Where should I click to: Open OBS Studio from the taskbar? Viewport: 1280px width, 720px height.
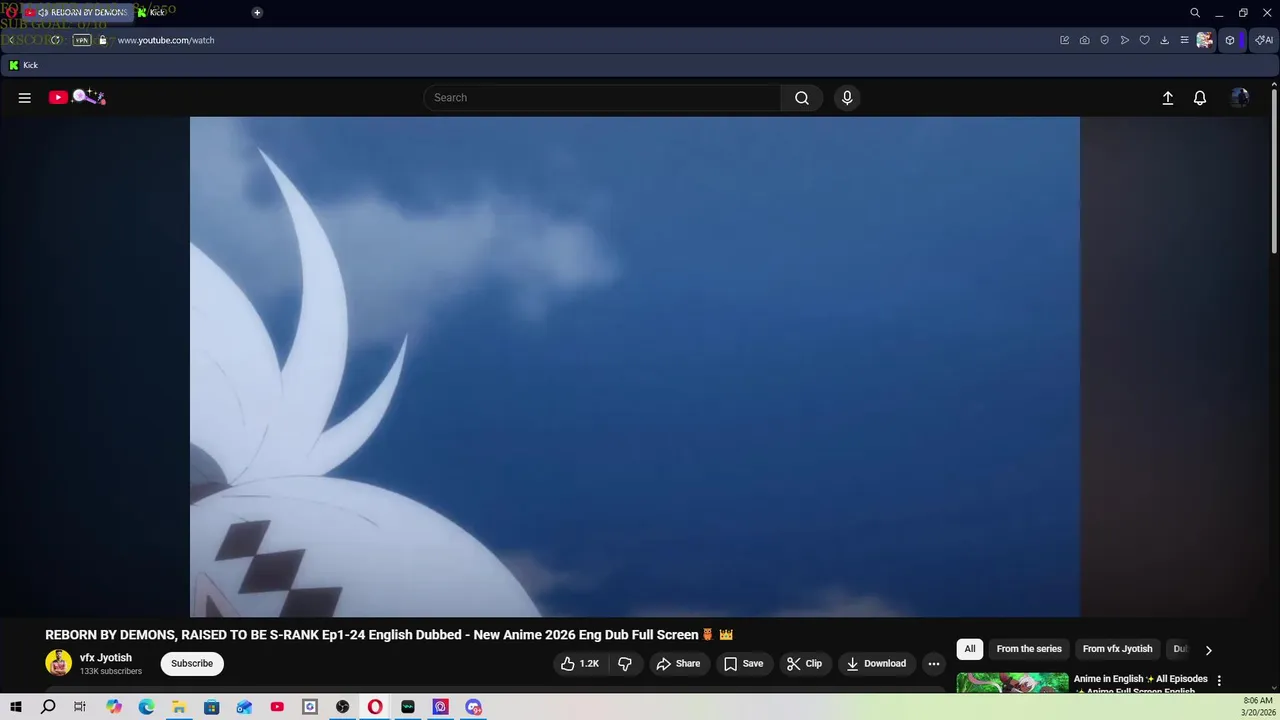coord(343,707)
